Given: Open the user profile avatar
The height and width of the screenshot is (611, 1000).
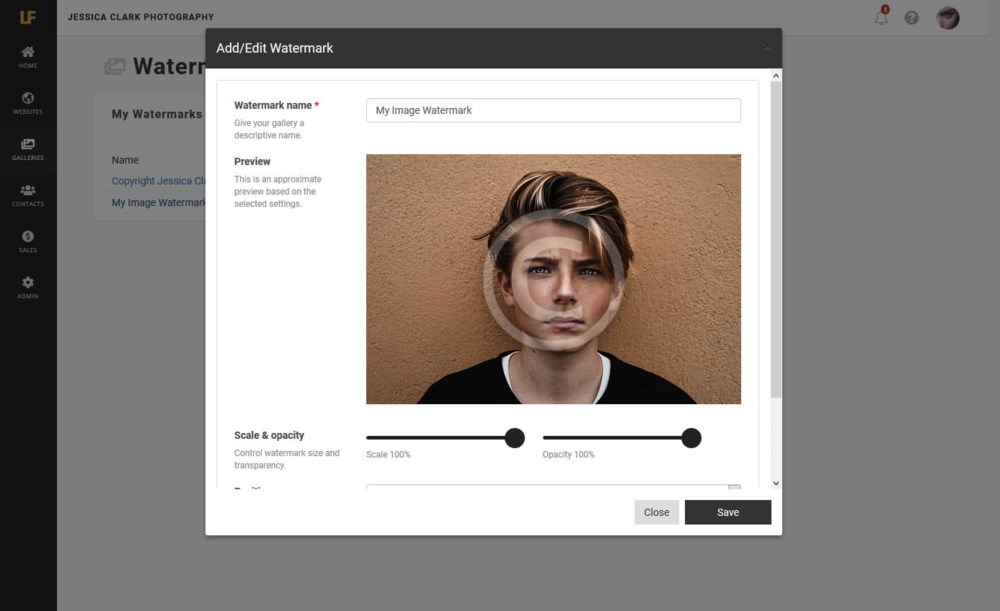Looking at the screenshot, I should click(947, 18).
